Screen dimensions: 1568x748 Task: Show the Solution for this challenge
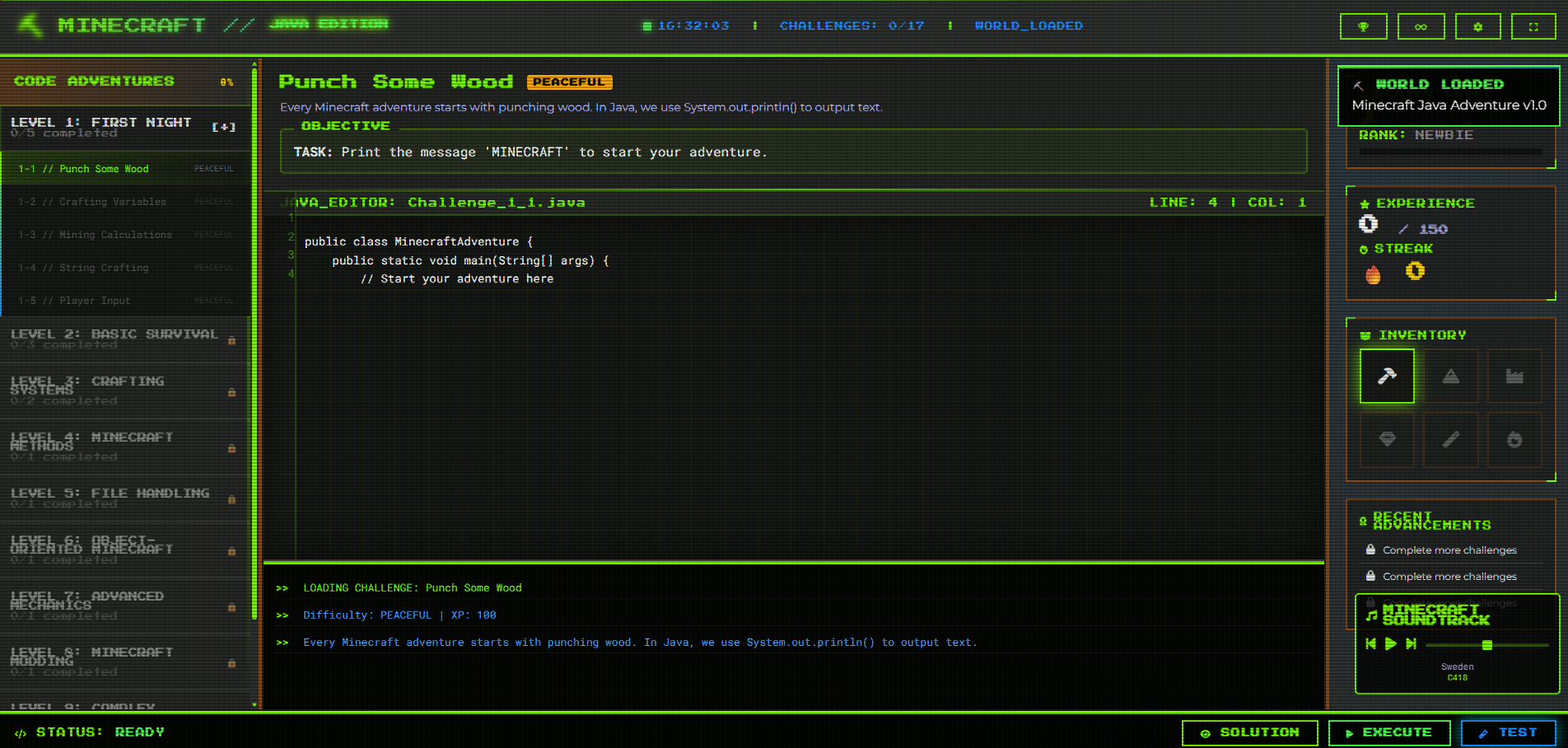[x=1250, y=732]
